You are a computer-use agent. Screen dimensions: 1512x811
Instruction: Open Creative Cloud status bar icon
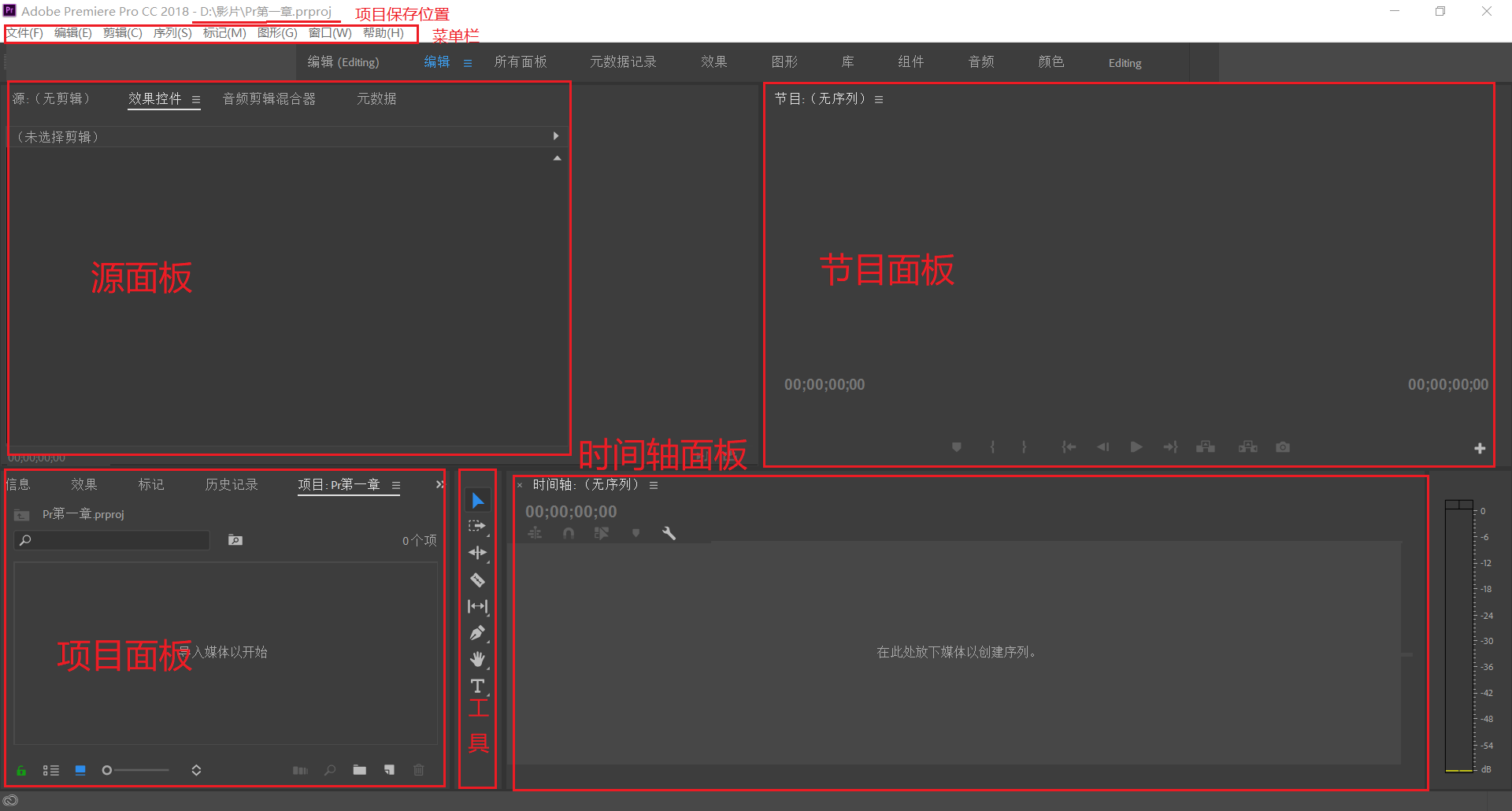coord(11,801)
